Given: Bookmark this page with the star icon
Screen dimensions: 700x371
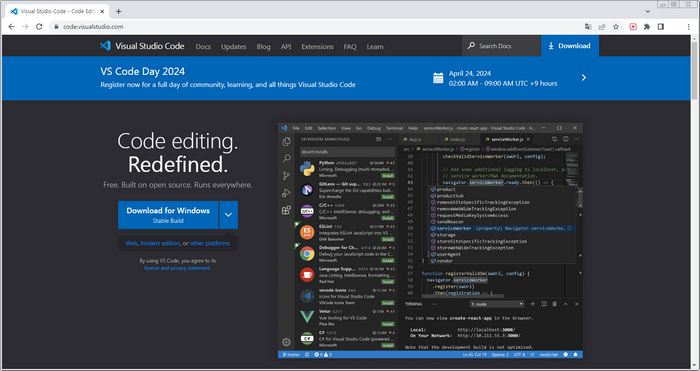Looking at the screenshot, I should click(x=616, y=27).
